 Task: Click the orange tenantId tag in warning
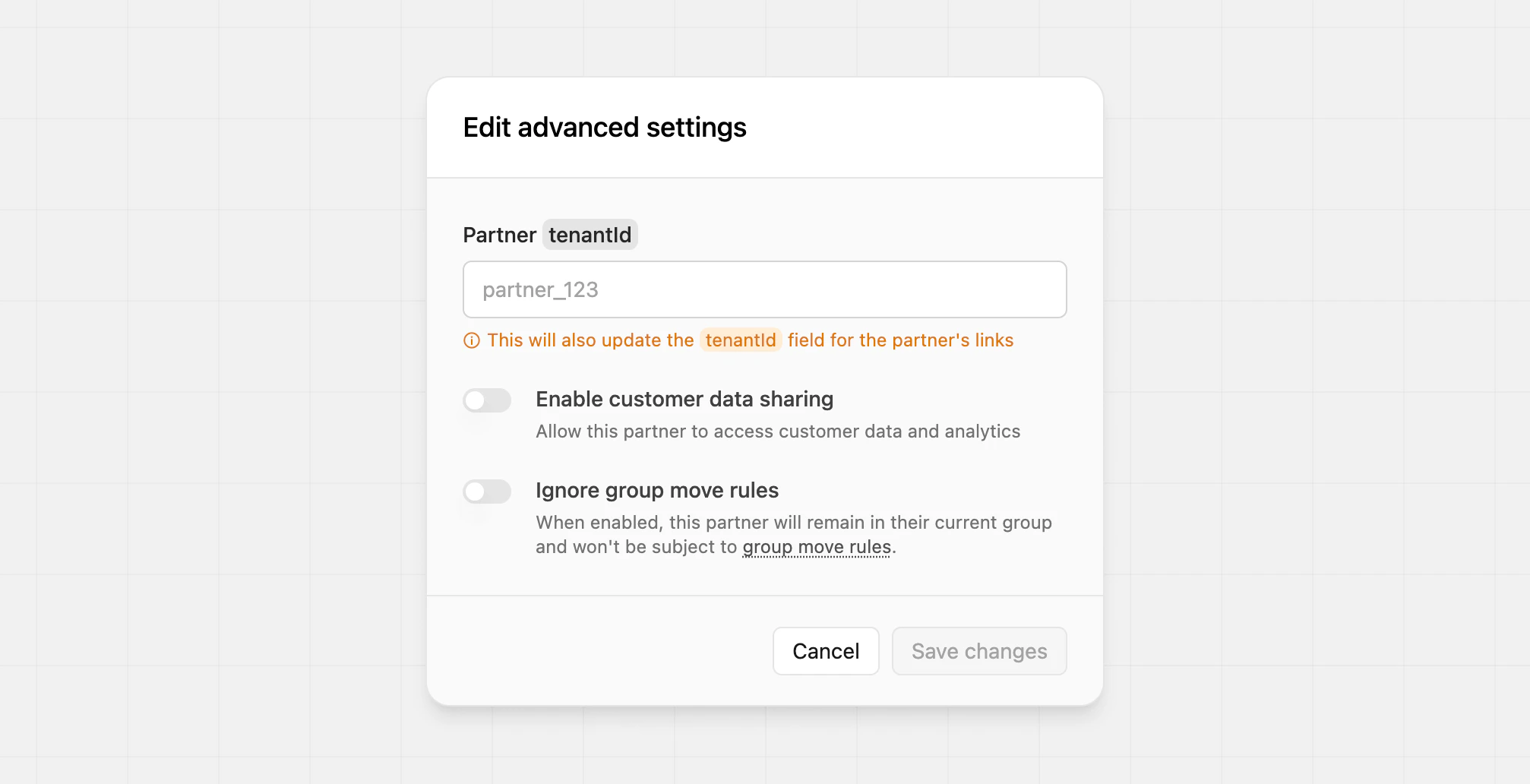(x=741, y=340)
